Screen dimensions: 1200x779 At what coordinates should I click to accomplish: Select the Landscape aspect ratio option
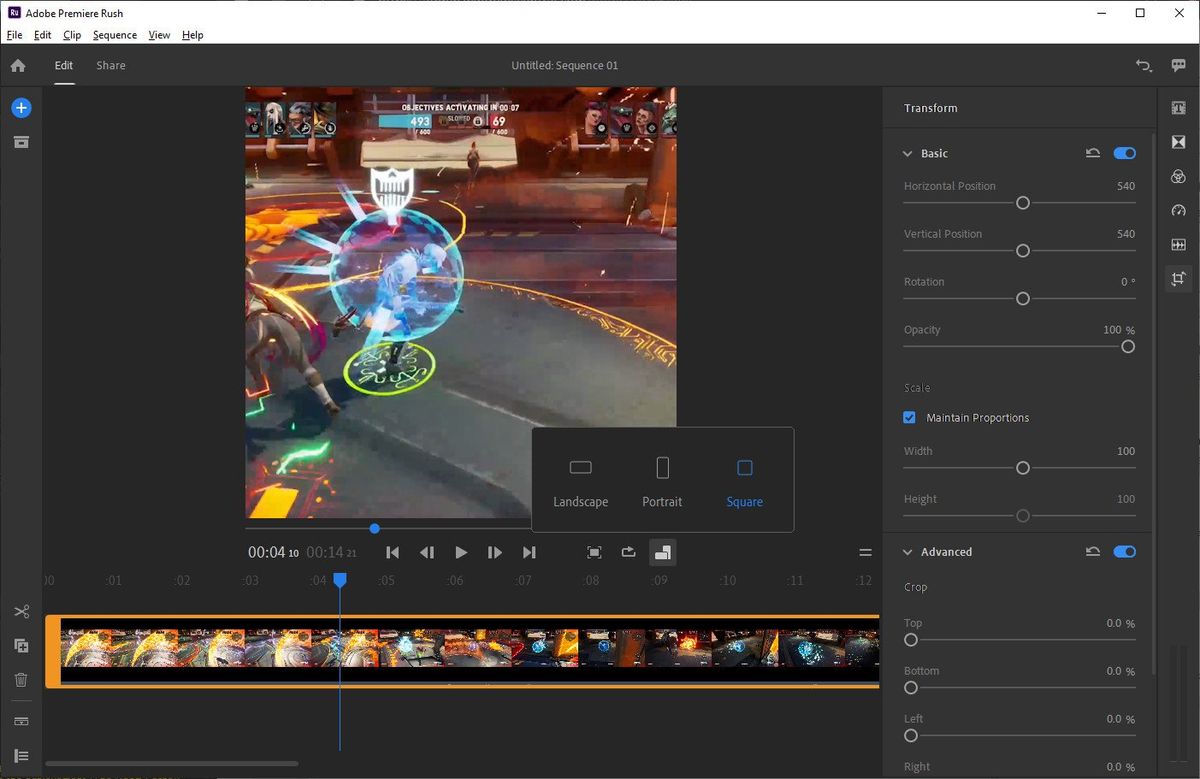[580, 480]
